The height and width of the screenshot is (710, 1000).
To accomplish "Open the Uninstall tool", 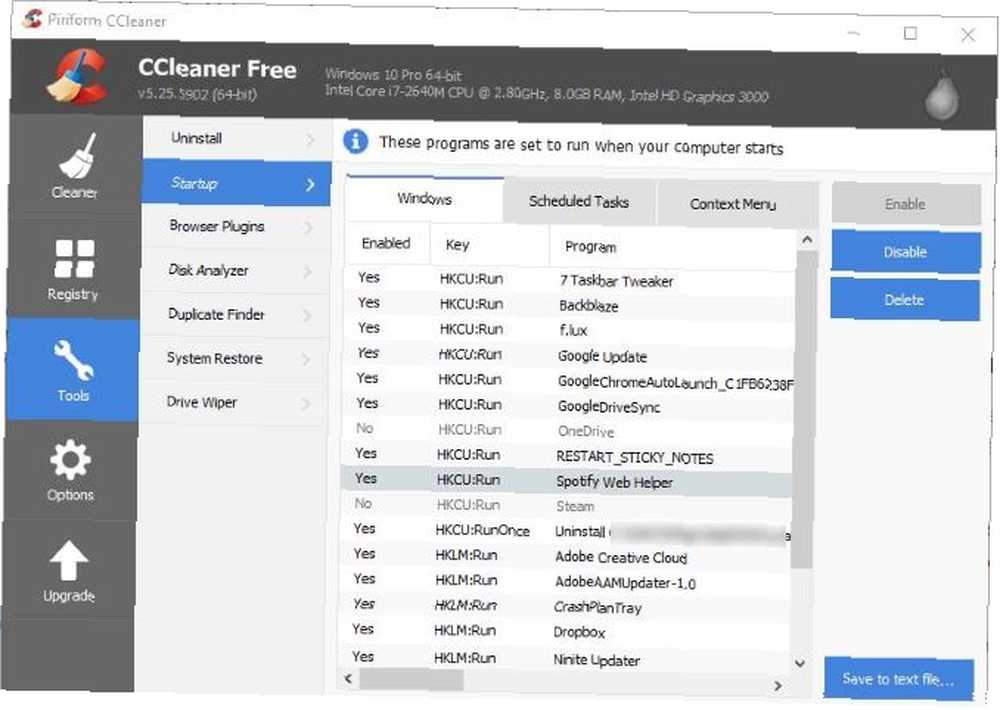I will (x=237, y=138).
